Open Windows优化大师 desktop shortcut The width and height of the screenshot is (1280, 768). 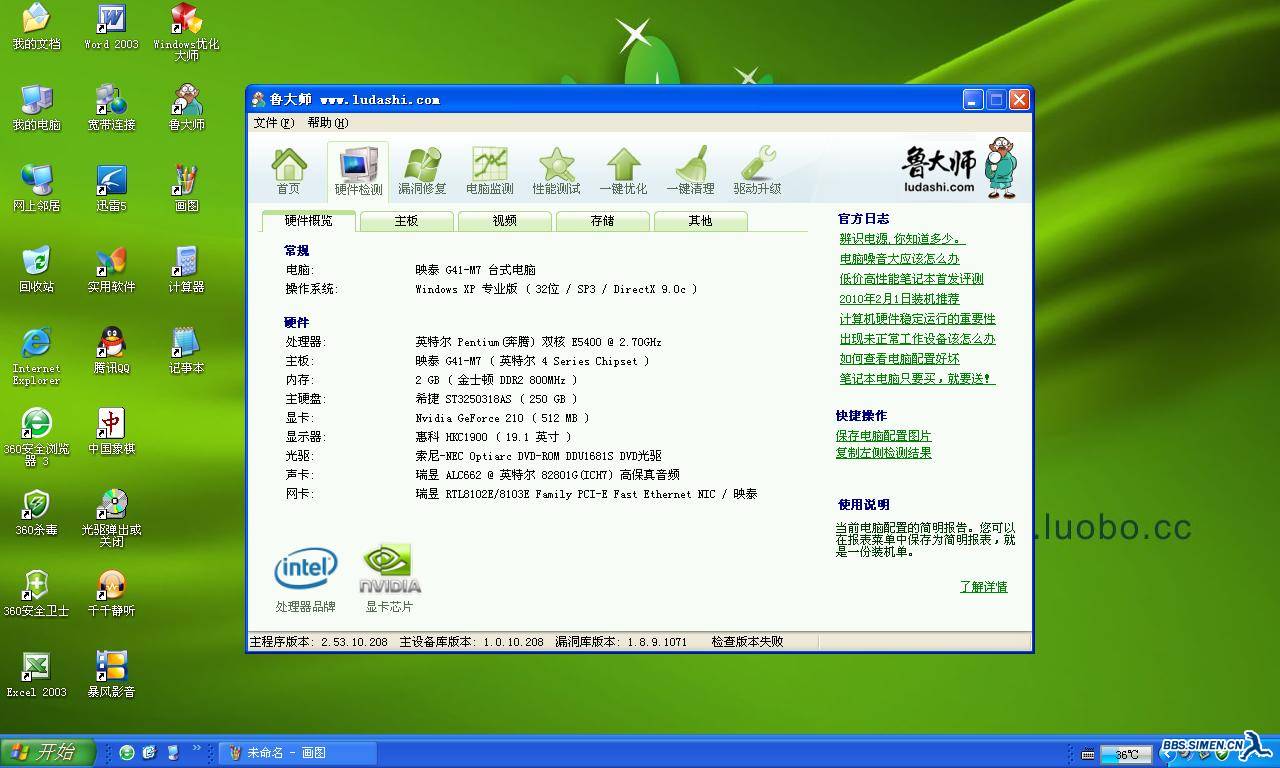[x=186, y=32]
